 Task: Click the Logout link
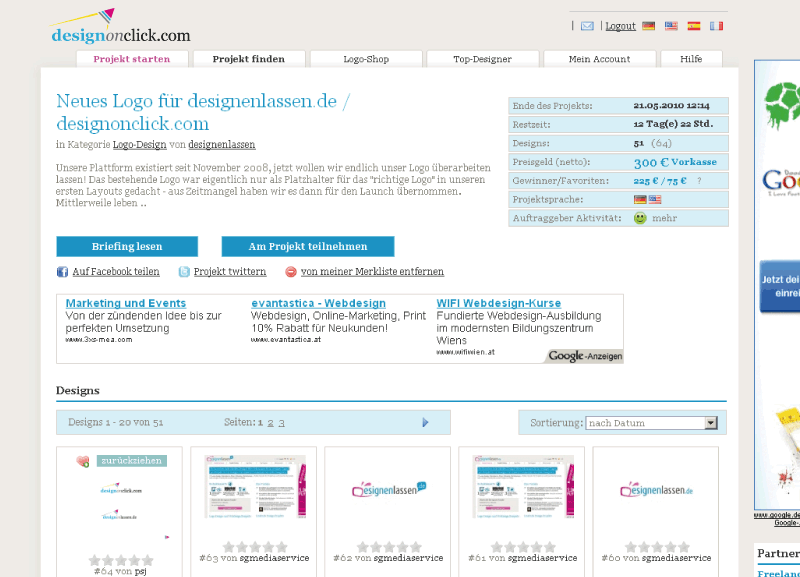(620, 26)
